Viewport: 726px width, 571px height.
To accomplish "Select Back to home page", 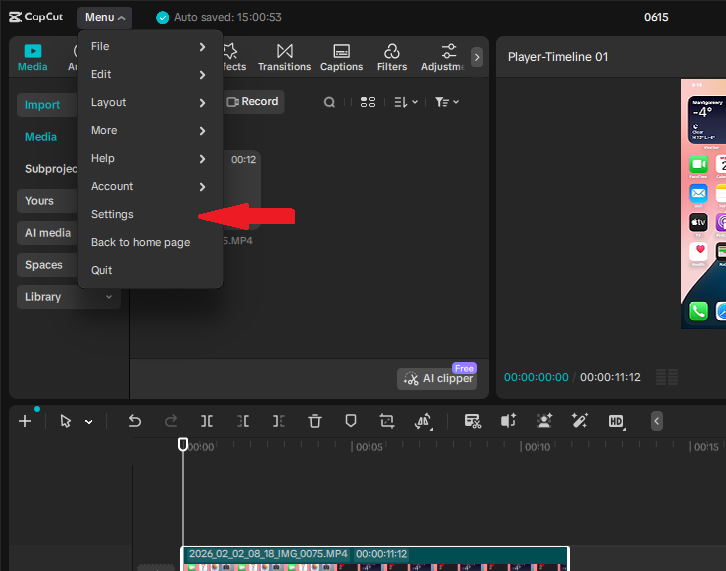I will tap(150, 242).
